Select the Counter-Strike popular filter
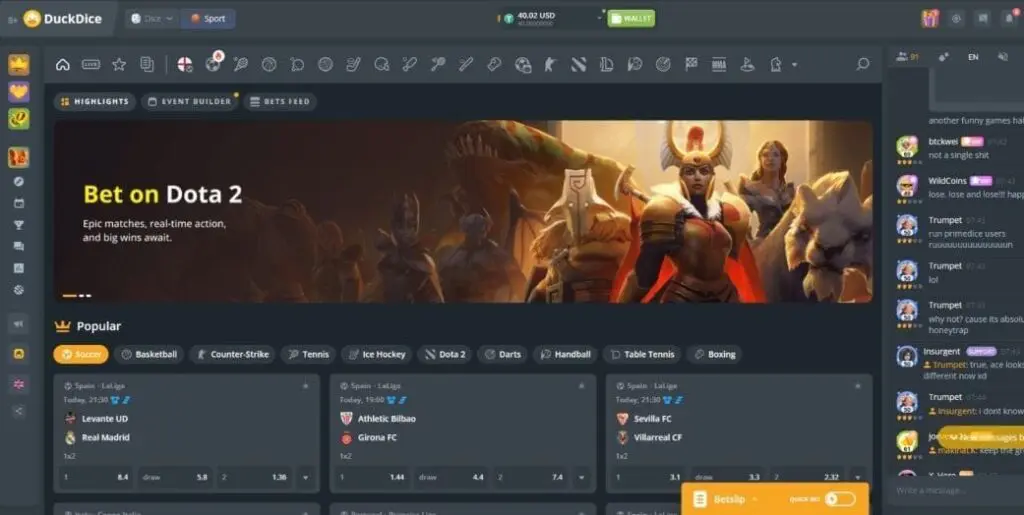Screen dimensions: 1024x515 point(233,354)
